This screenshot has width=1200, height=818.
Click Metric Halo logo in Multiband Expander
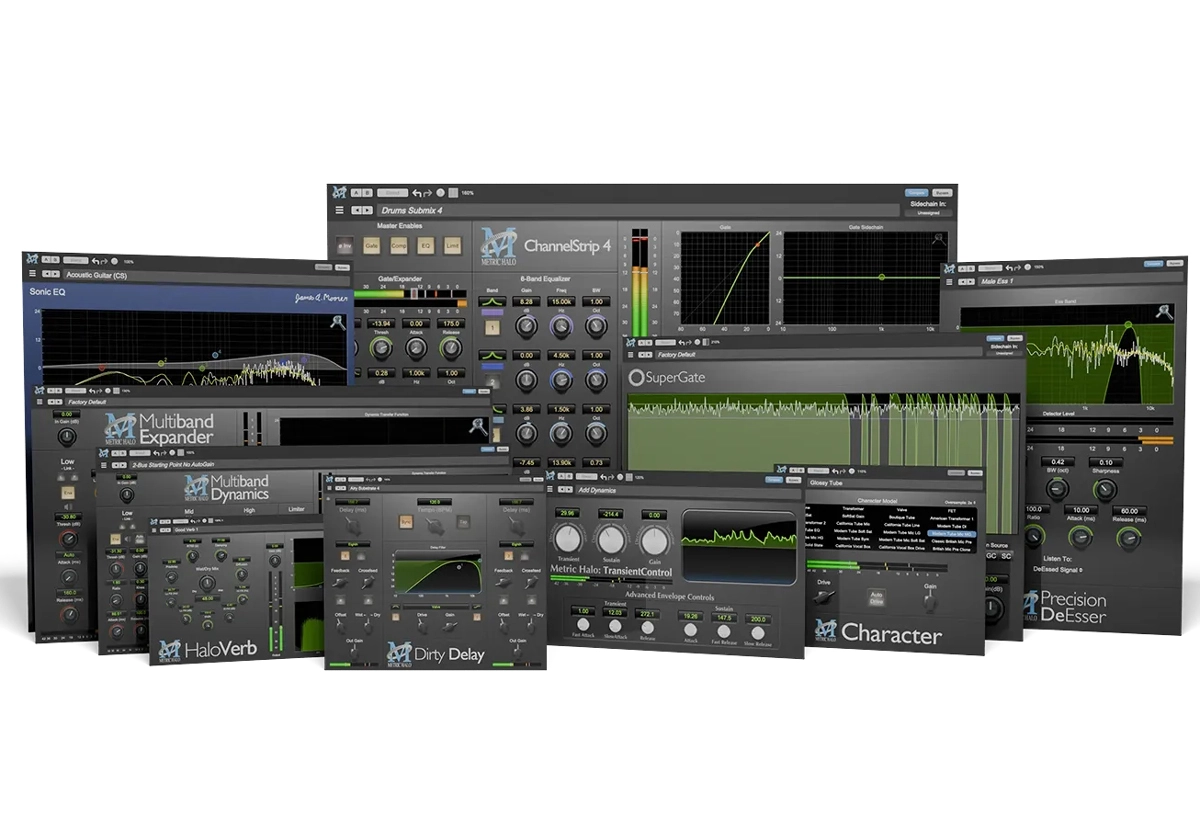tap(121, 427)
